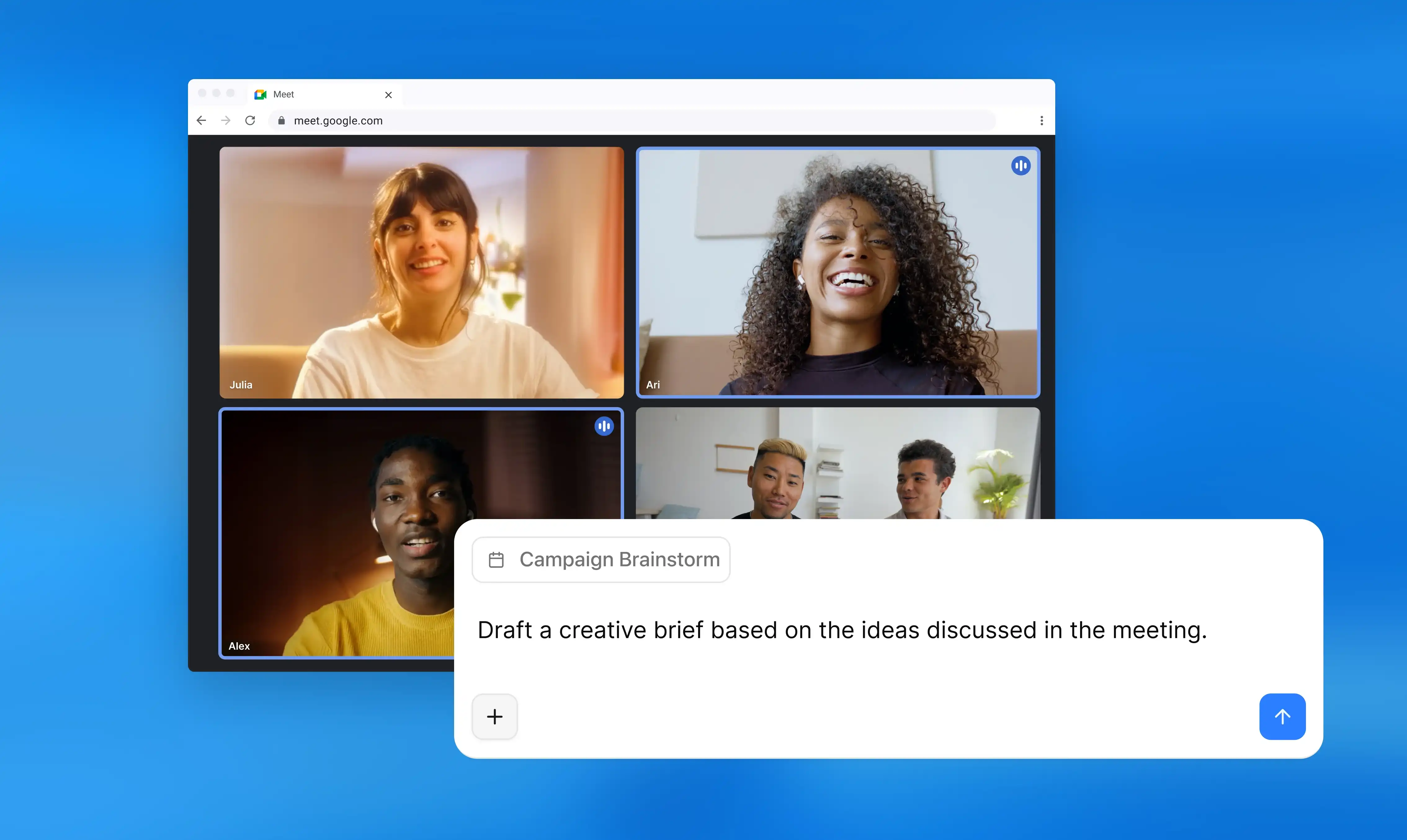Click the calendar icon in meeting chip
1407x840 pixels.
pos(496,560)
